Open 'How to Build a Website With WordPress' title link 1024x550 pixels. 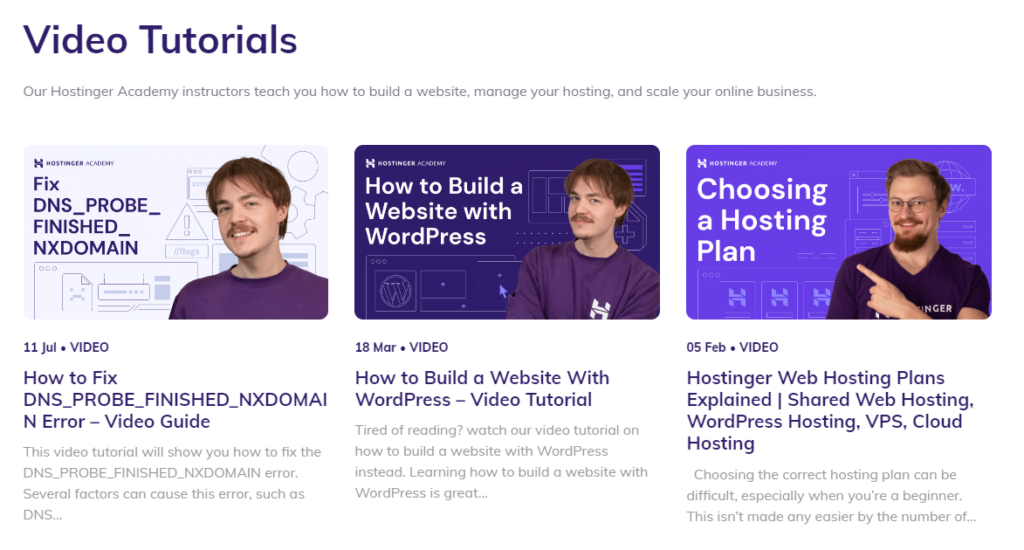click(482, 389)
